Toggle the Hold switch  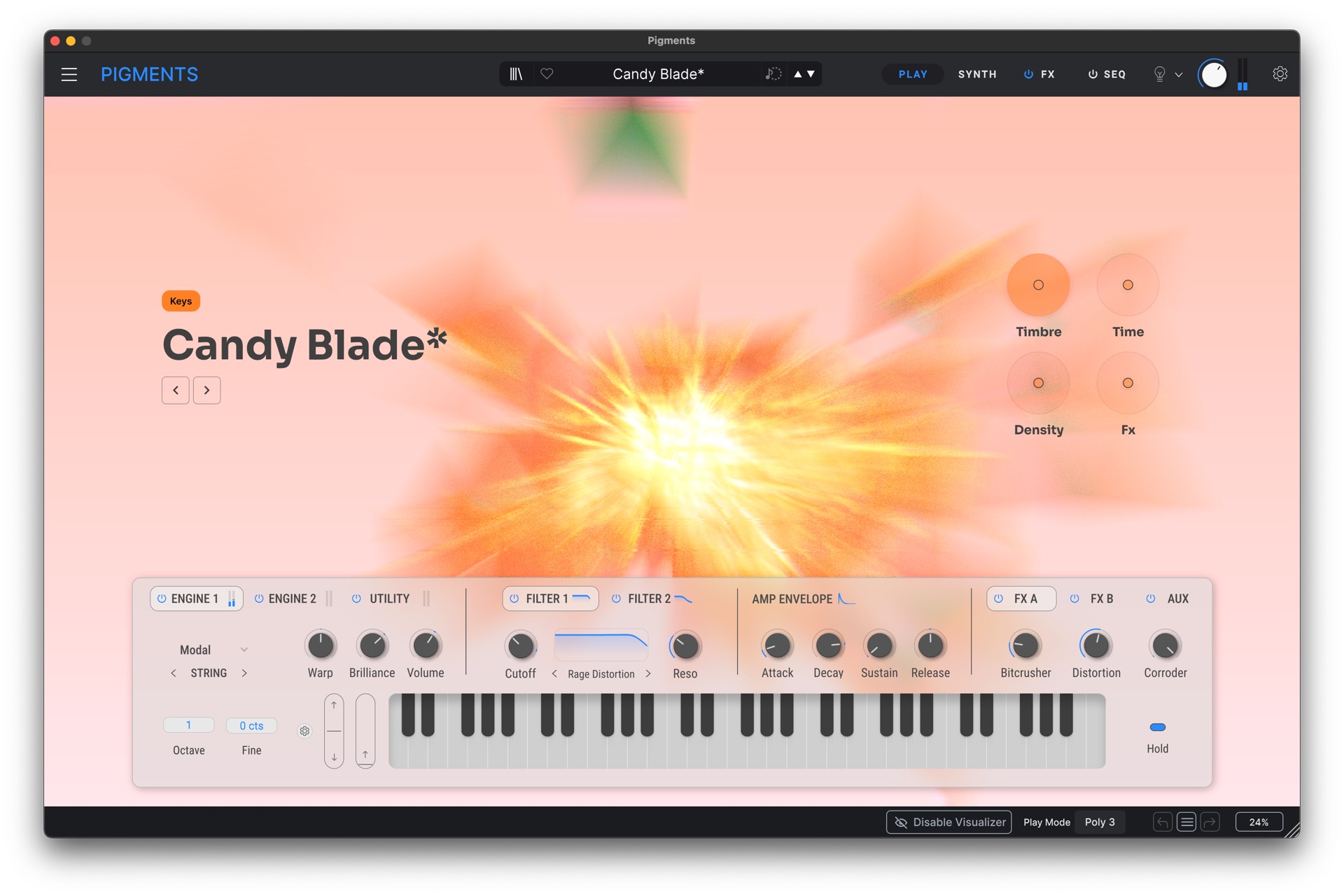1157,727
